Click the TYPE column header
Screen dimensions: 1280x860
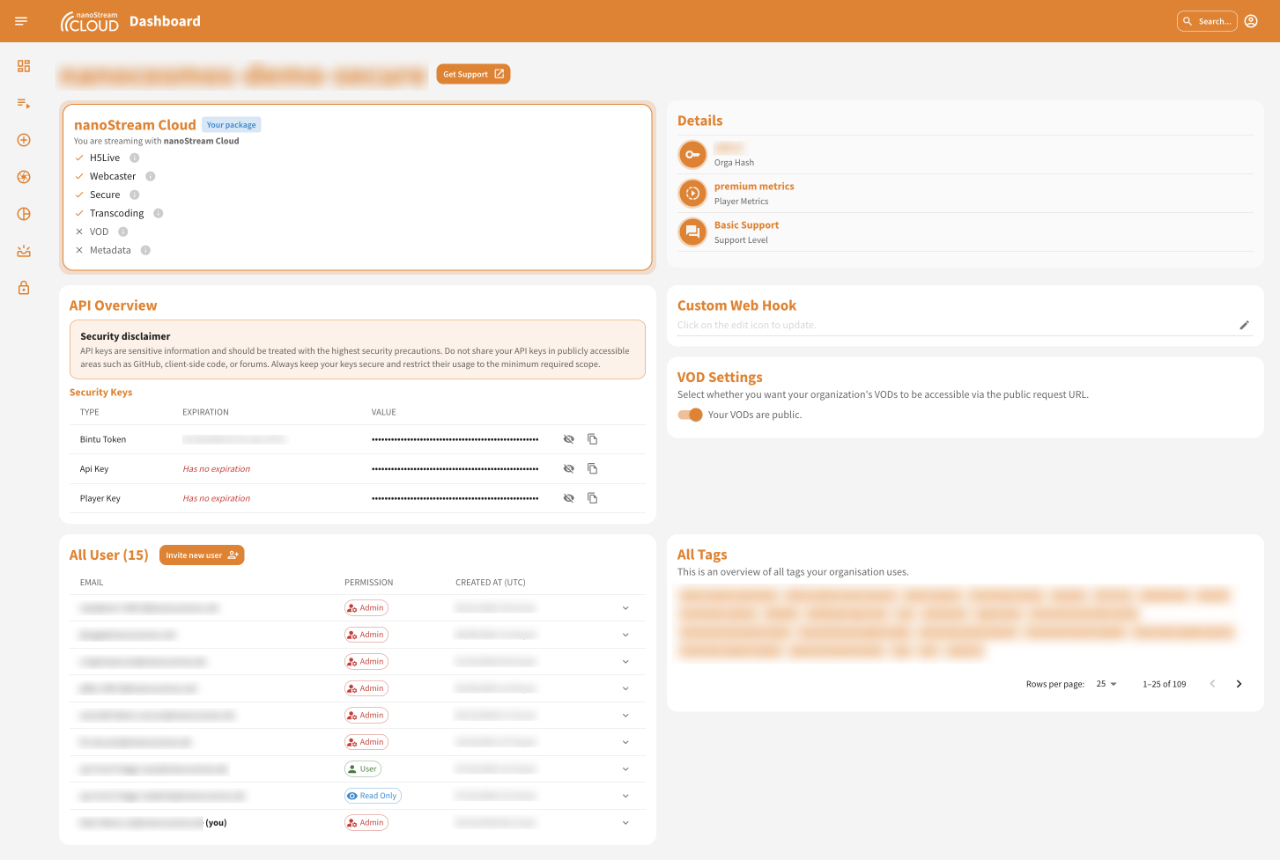(x=89, y=412)
